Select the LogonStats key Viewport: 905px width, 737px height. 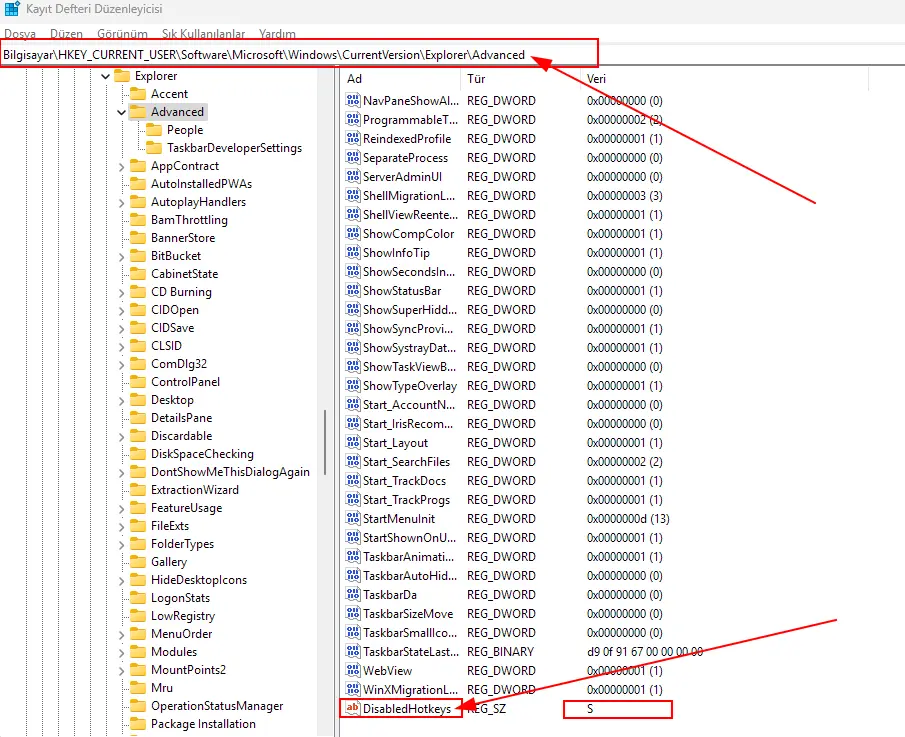point(180,598)
